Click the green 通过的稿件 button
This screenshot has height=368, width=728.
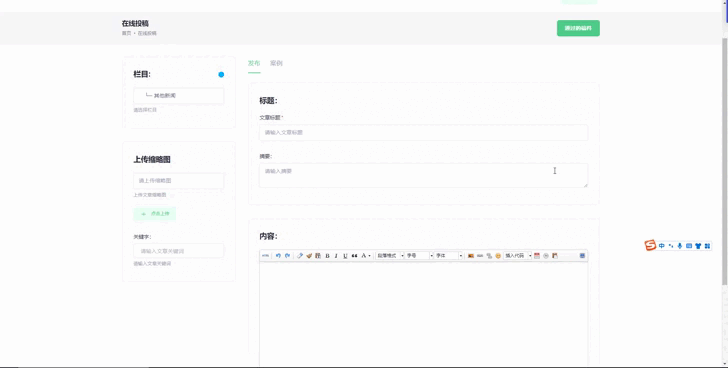point(578,28)
